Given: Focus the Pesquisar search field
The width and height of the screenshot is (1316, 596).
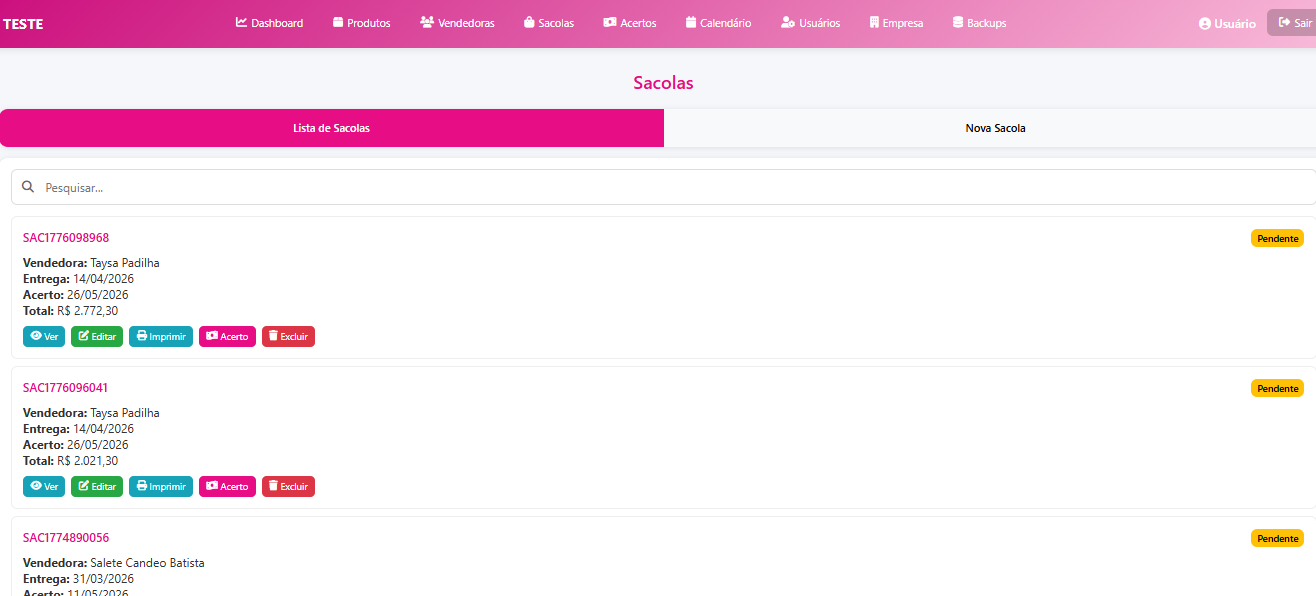Looking at the screenshot, I should click(664, 187).
